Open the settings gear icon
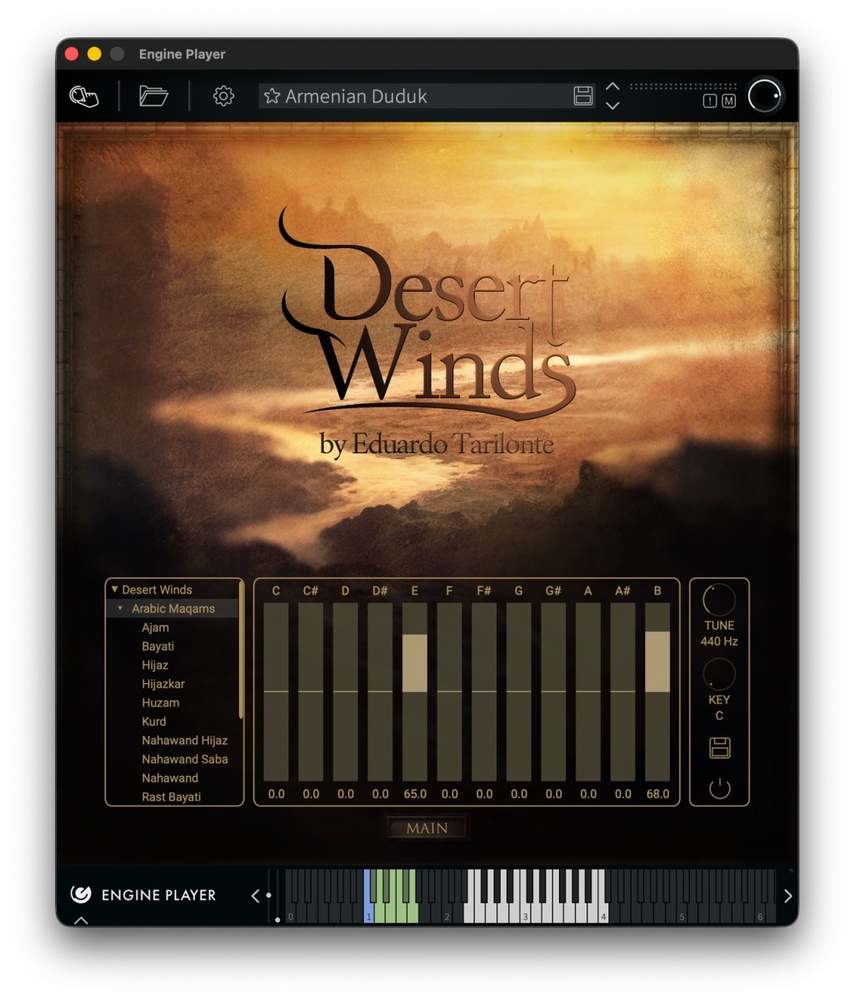The width and height of the screenshot is (854, 1000). pyautogui.click(x=223, y=96)
